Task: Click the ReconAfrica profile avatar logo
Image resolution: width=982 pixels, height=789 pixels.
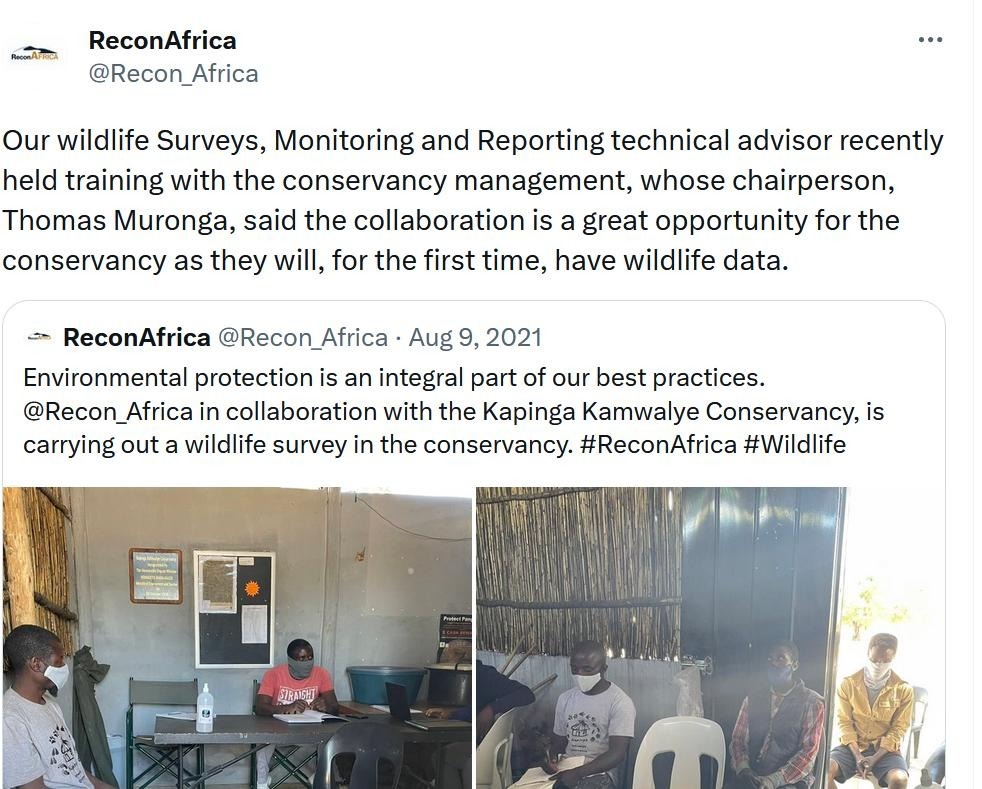Action: tap(34, 54)
